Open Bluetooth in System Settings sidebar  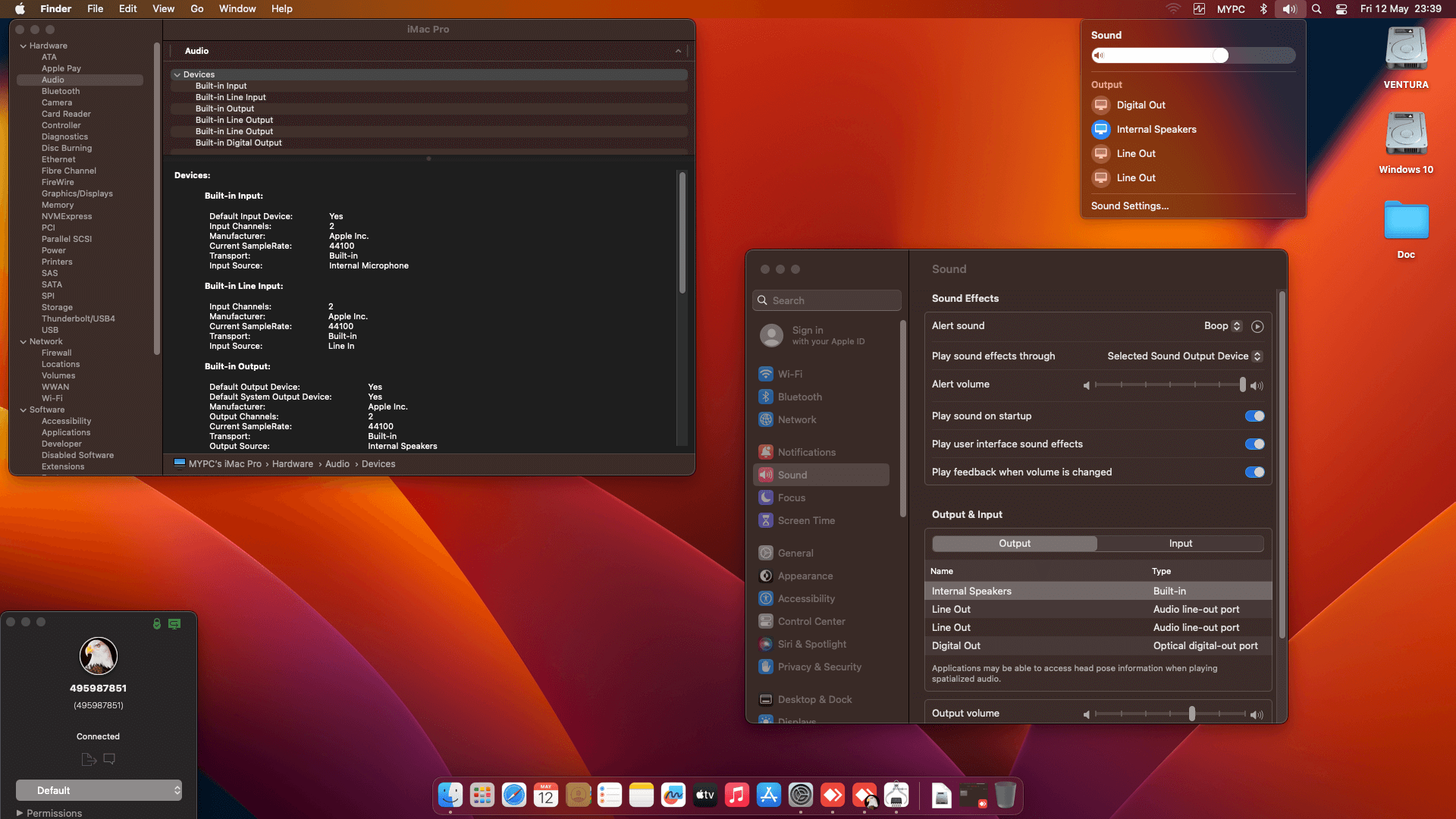822,397
